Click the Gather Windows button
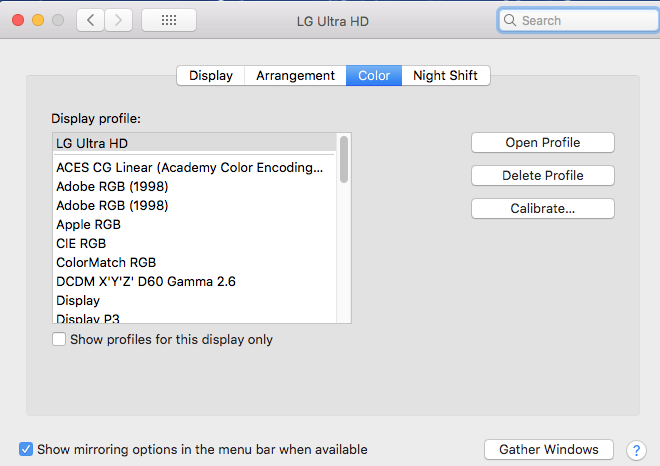This screenshot has width=660, height=466. pos(548,450)
